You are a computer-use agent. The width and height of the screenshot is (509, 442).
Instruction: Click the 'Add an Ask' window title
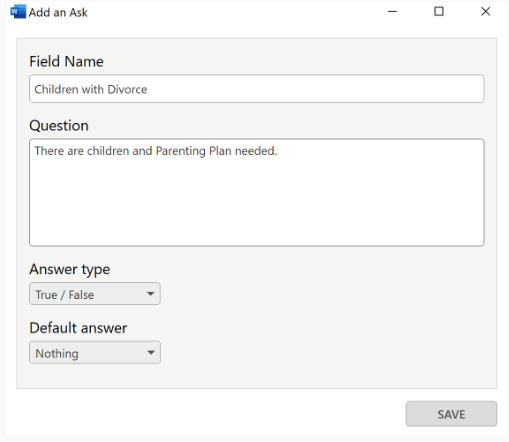pyautogui.click(x=58, y=12)
